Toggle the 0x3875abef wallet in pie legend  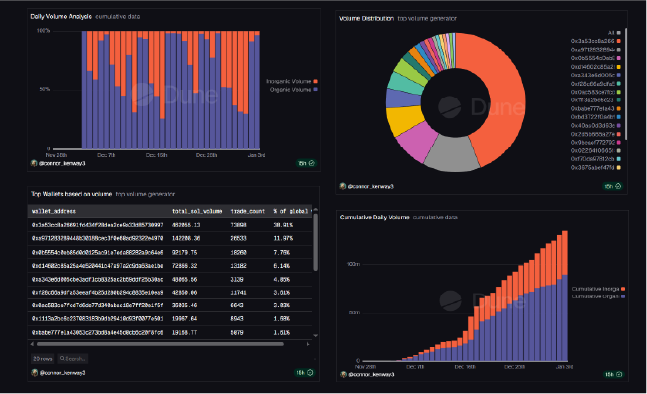[x=595, y=168]
